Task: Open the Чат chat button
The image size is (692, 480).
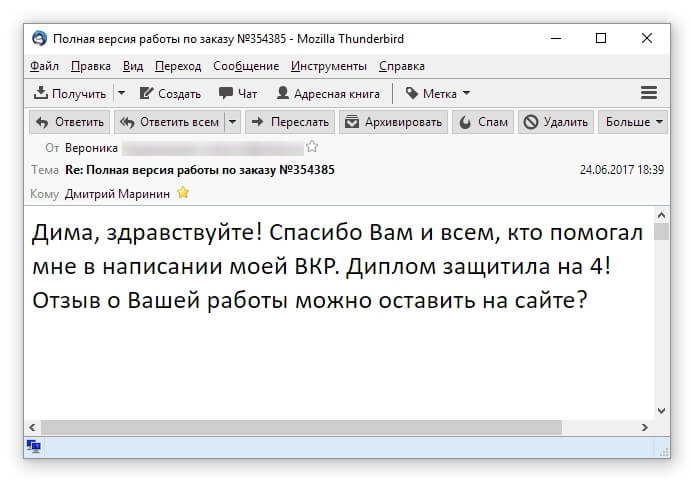Action: [238, 94]
